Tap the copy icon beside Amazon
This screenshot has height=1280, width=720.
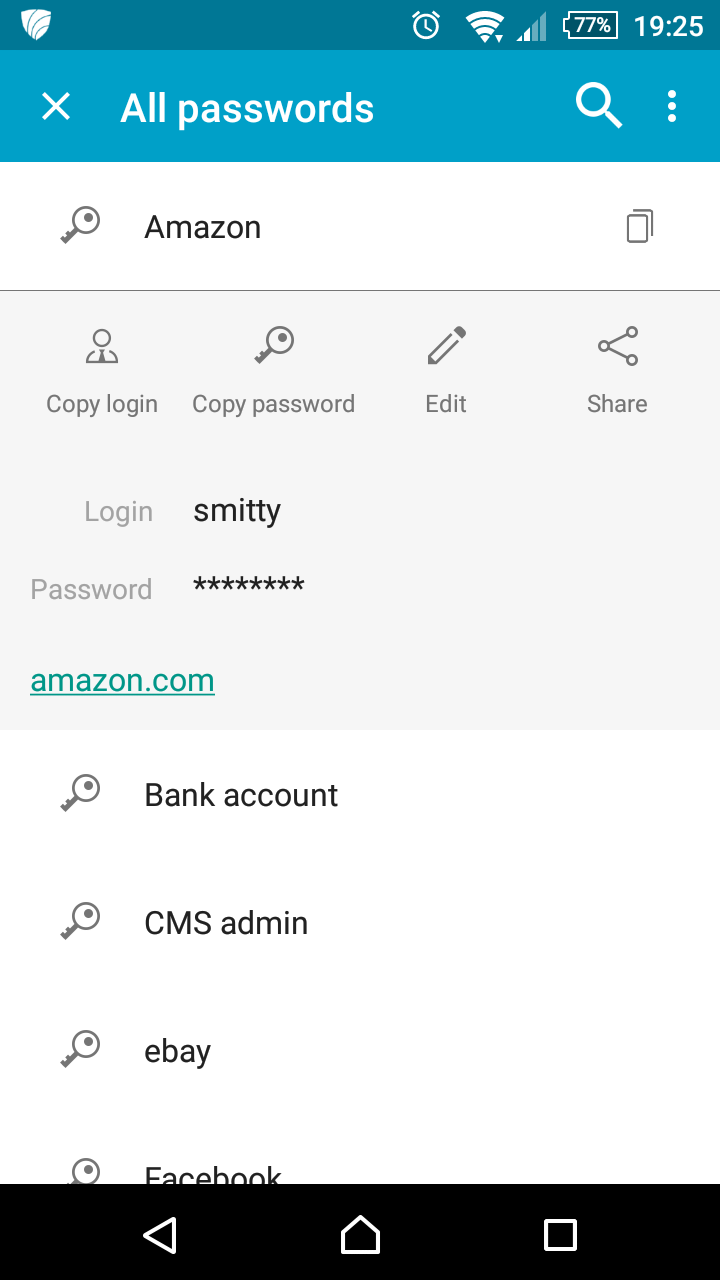tap(639, 227)
